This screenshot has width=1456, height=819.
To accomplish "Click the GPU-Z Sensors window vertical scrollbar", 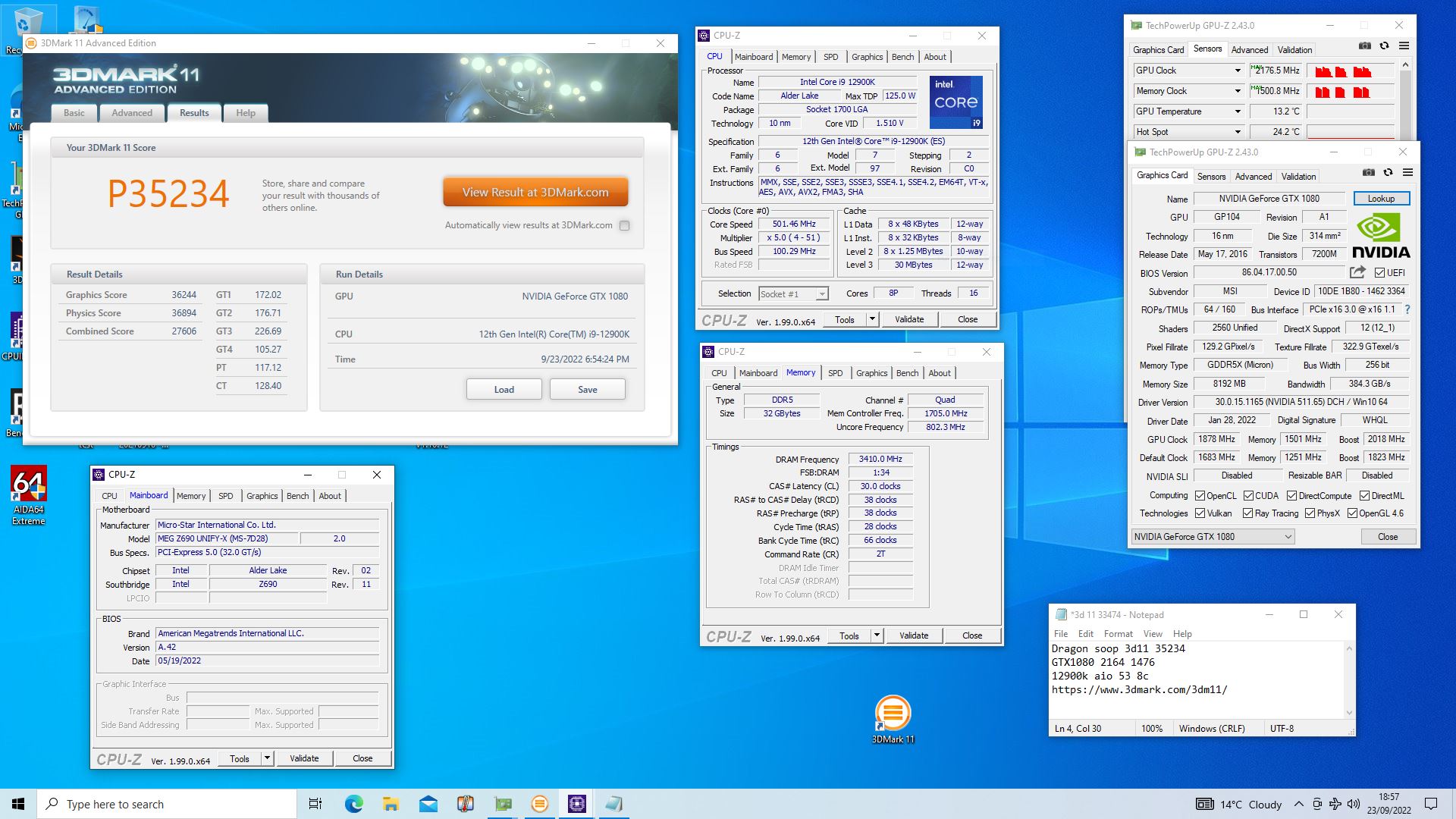I will coord(1405,99).
